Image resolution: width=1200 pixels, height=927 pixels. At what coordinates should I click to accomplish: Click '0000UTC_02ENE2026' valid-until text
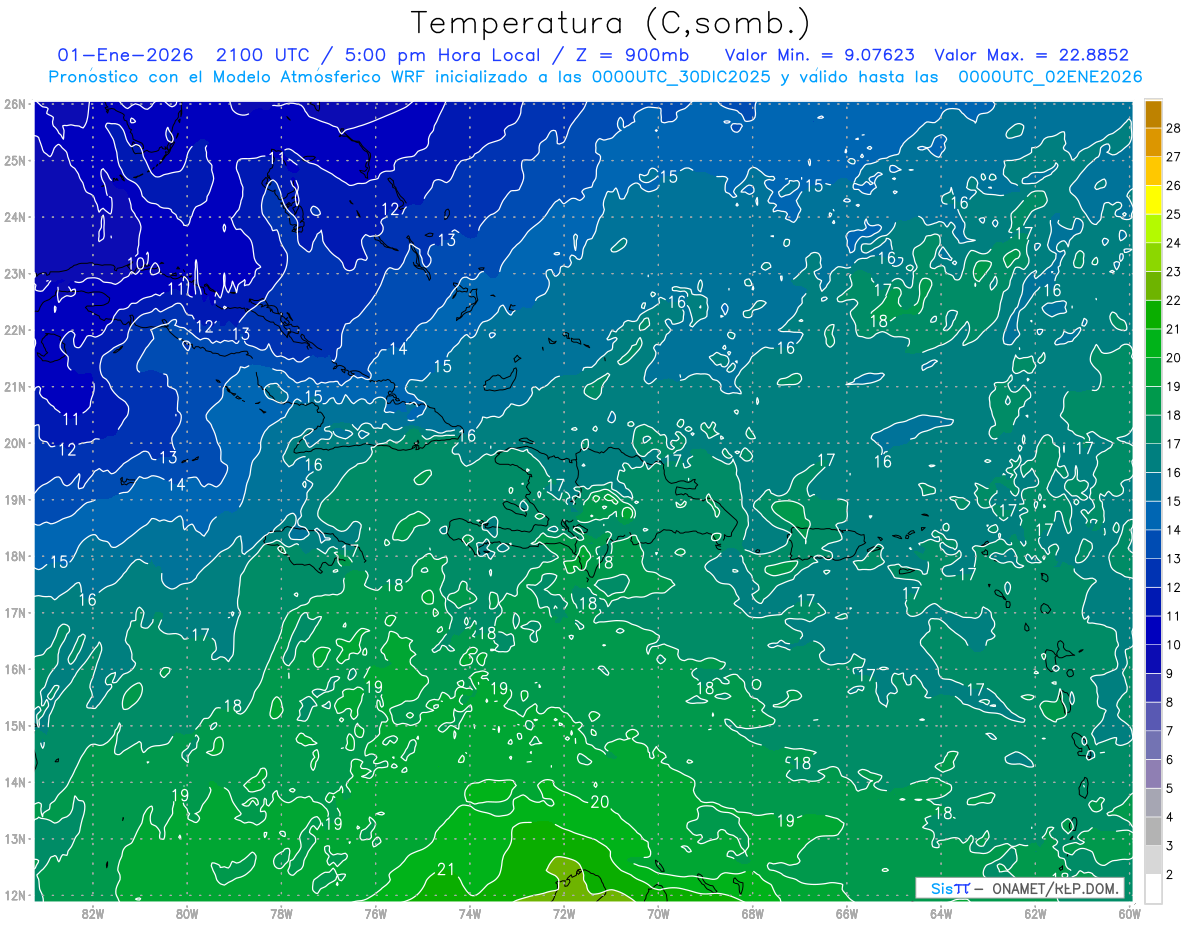click(1050, 77)
